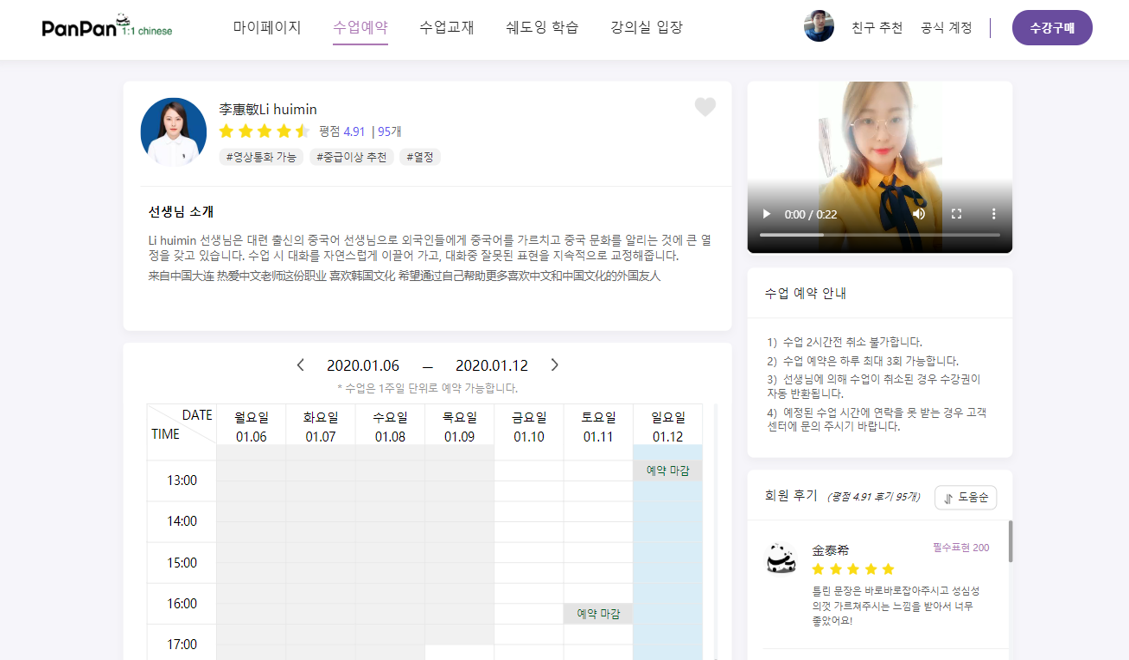Select the #열정 tag

tap(420, 157)
